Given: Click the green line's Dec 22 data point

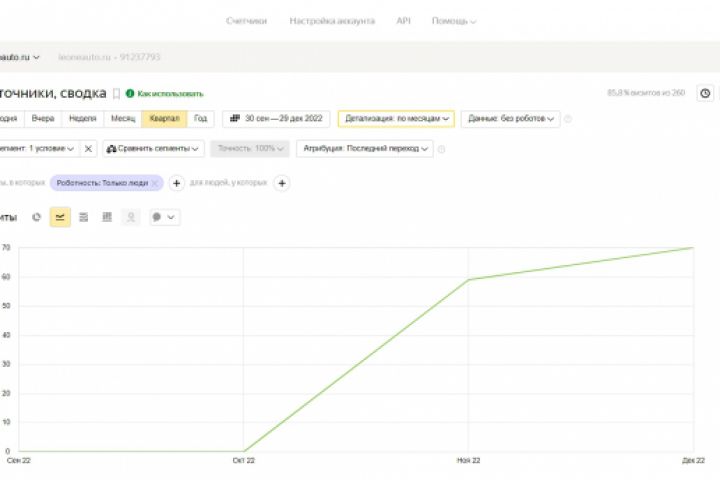Looking at the screenshot, I should [x=693, y=248].
